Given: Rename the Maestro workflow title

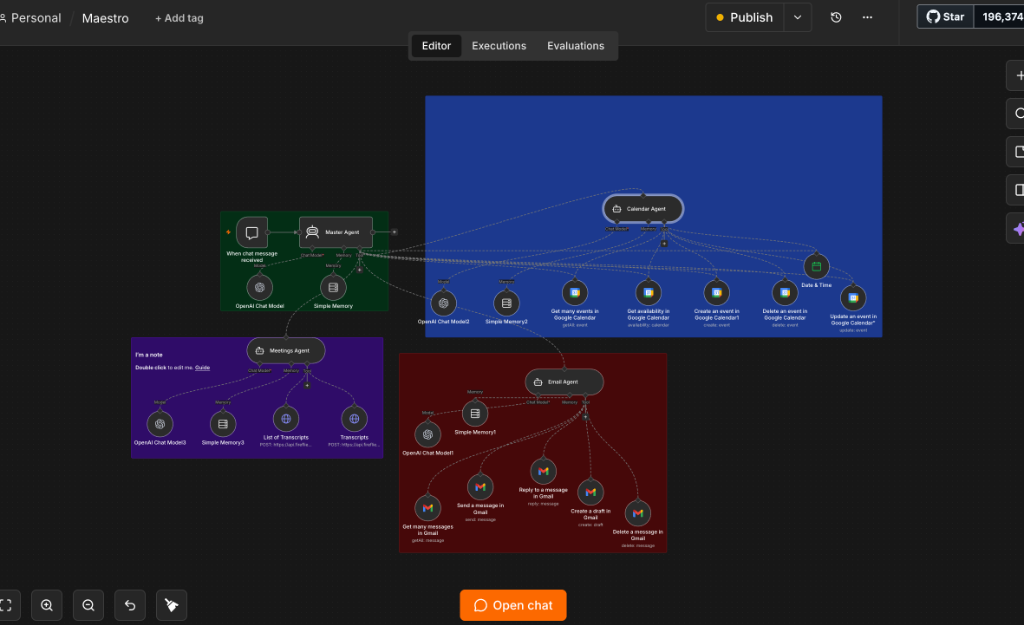Looking at the screenshot, I should point(105,18).
